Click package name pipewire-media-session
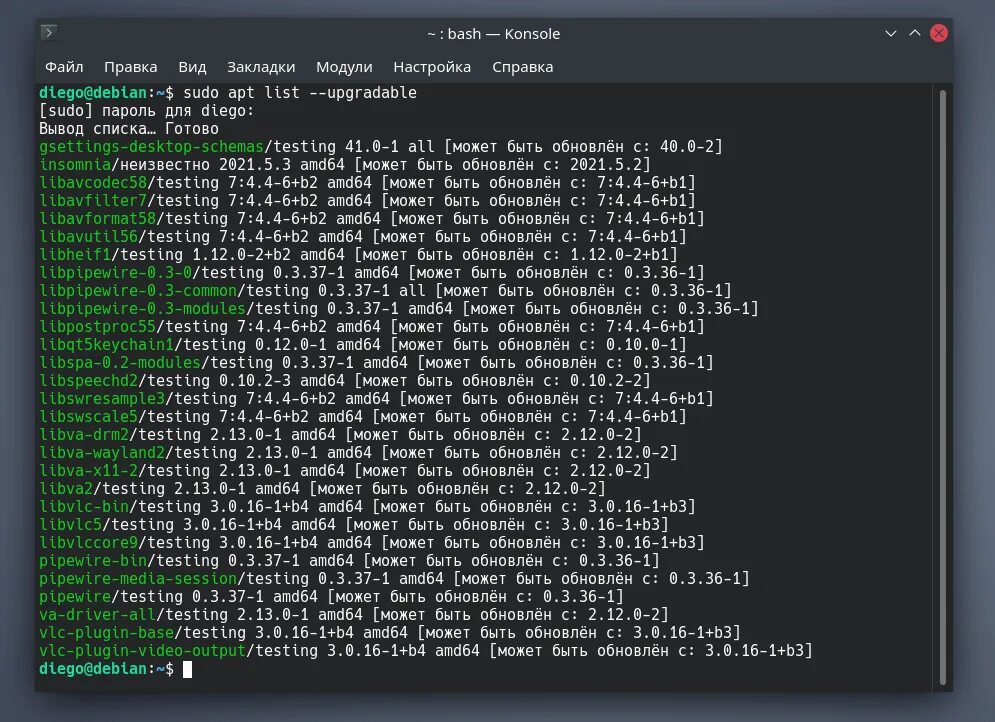The height and width of the screenshot is (722, 995). (138, 579)
